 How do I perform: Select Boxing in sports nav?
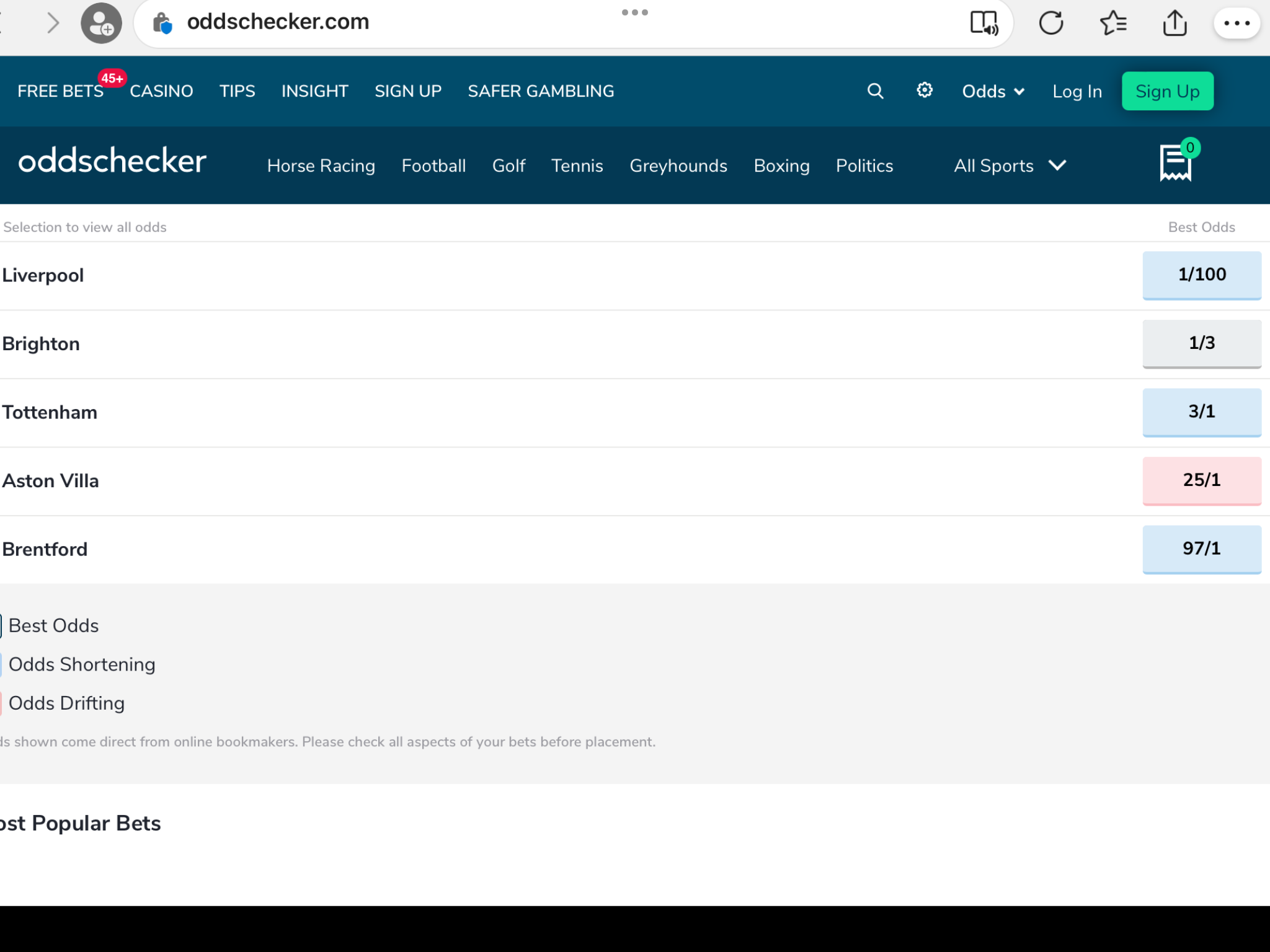click(781, 166)
